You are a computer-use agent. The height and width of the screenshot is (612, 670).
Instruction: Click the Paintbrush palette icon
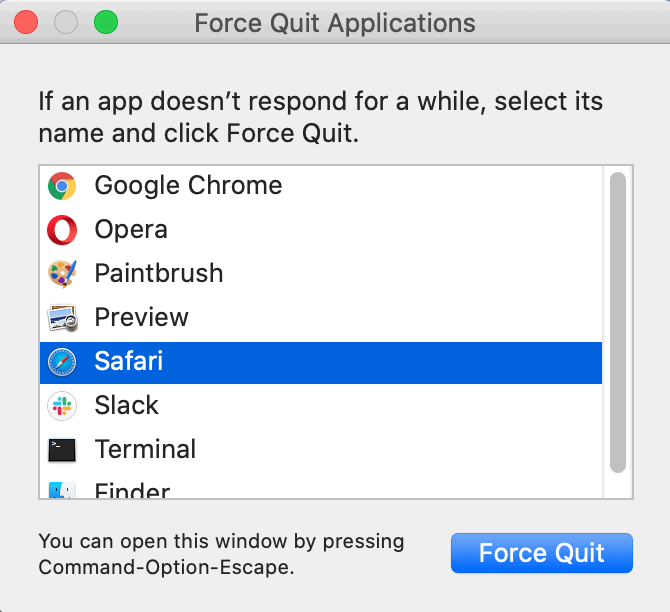coord(62,274)
